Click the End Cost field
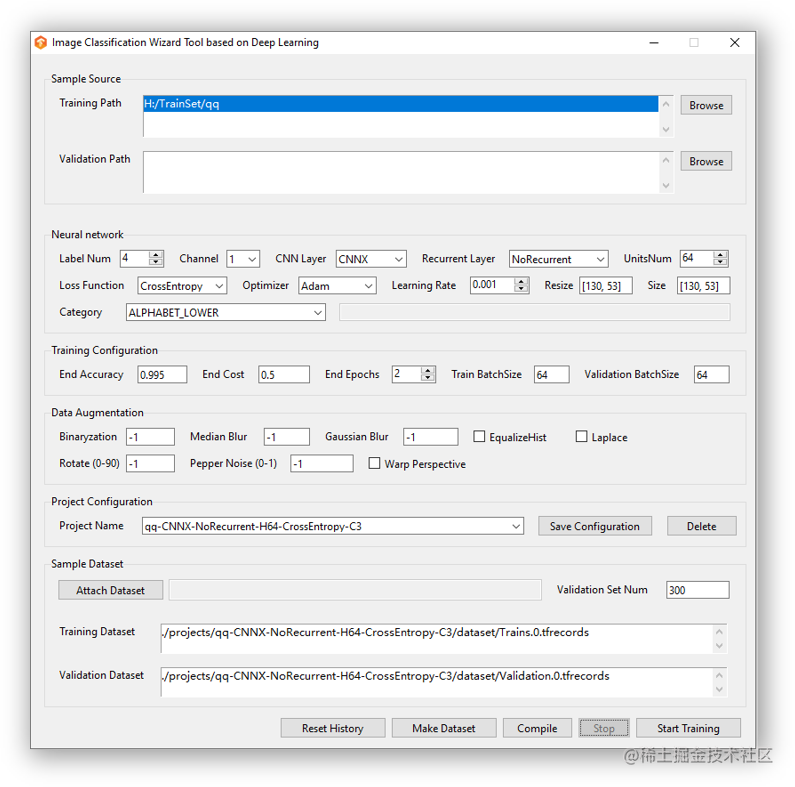 284,375
